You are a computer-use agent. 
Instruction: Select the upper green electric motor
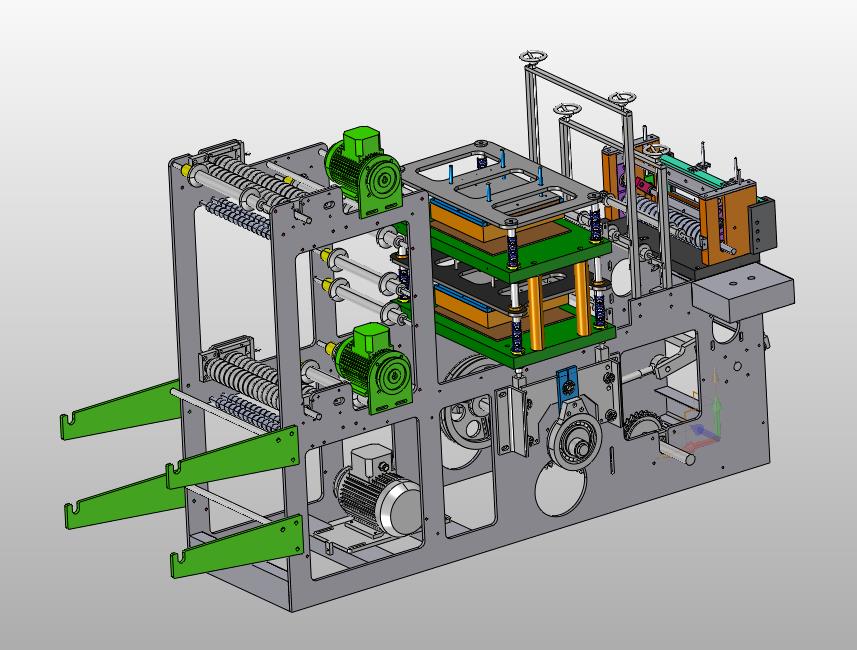click(x=364, y=172)
